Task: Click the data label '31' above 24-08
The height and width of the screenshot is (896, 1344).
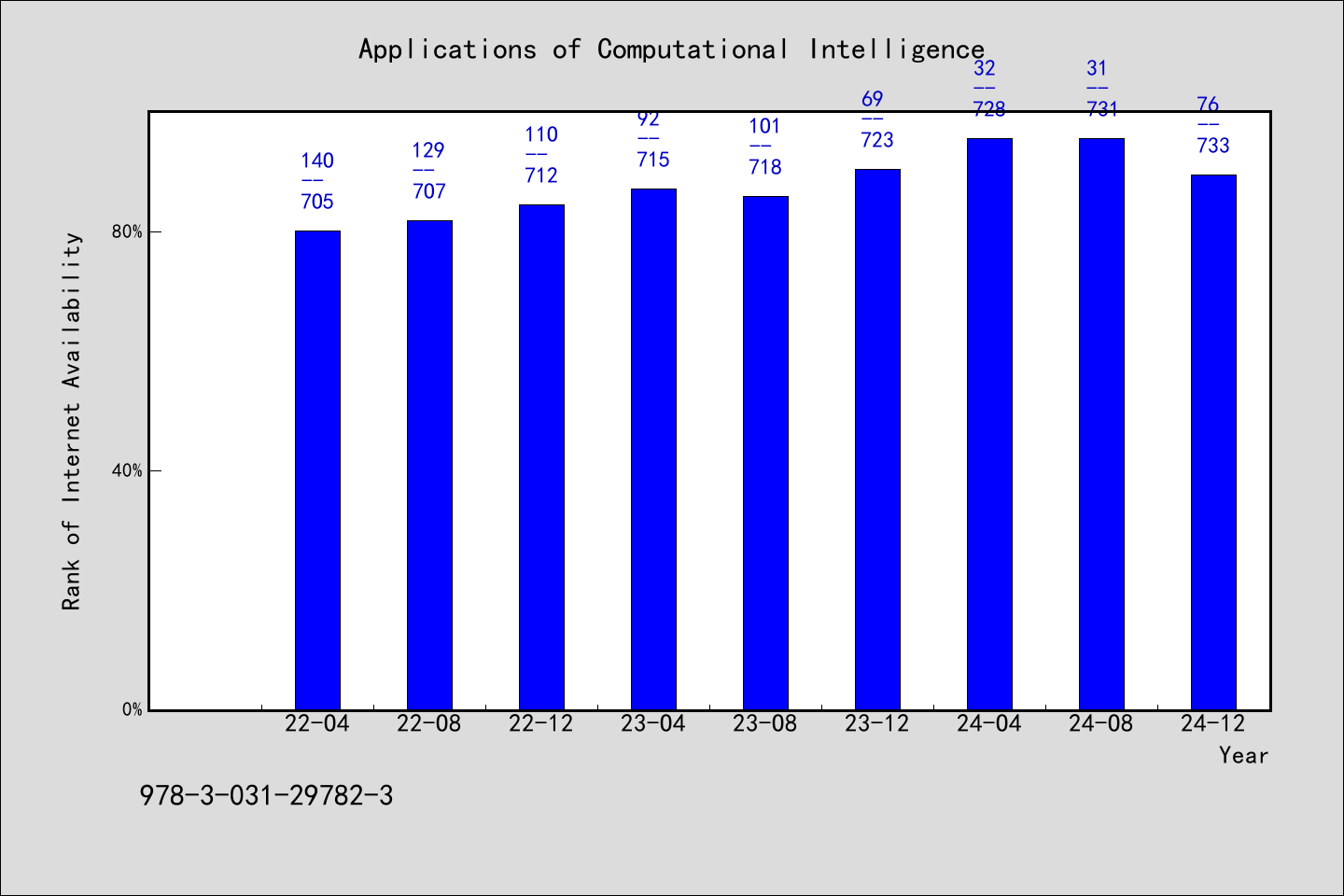Action: coord(1097,68)
